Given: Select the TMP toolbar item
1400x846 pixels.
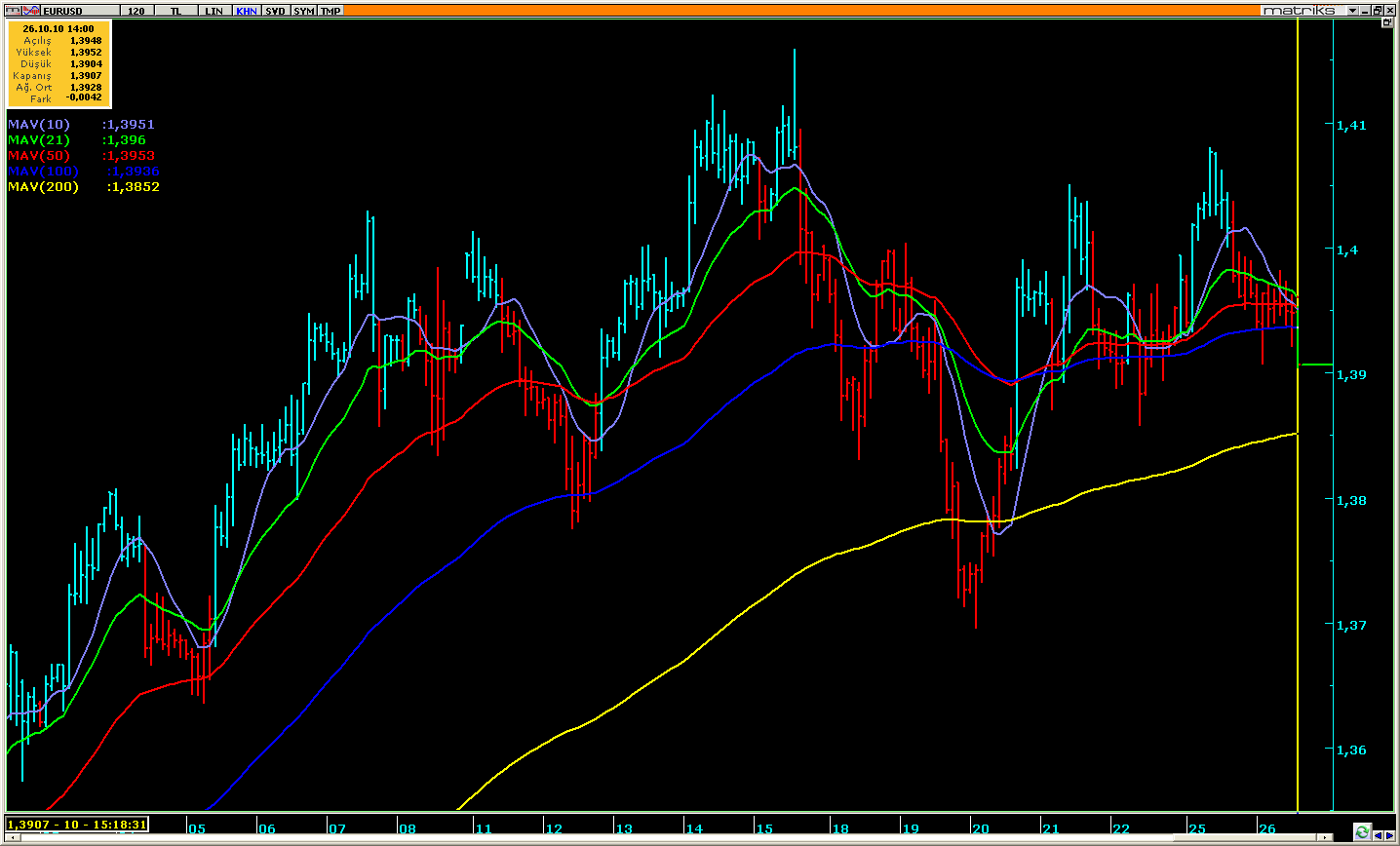Looking at the screenshot, I should tap(331, 11).
